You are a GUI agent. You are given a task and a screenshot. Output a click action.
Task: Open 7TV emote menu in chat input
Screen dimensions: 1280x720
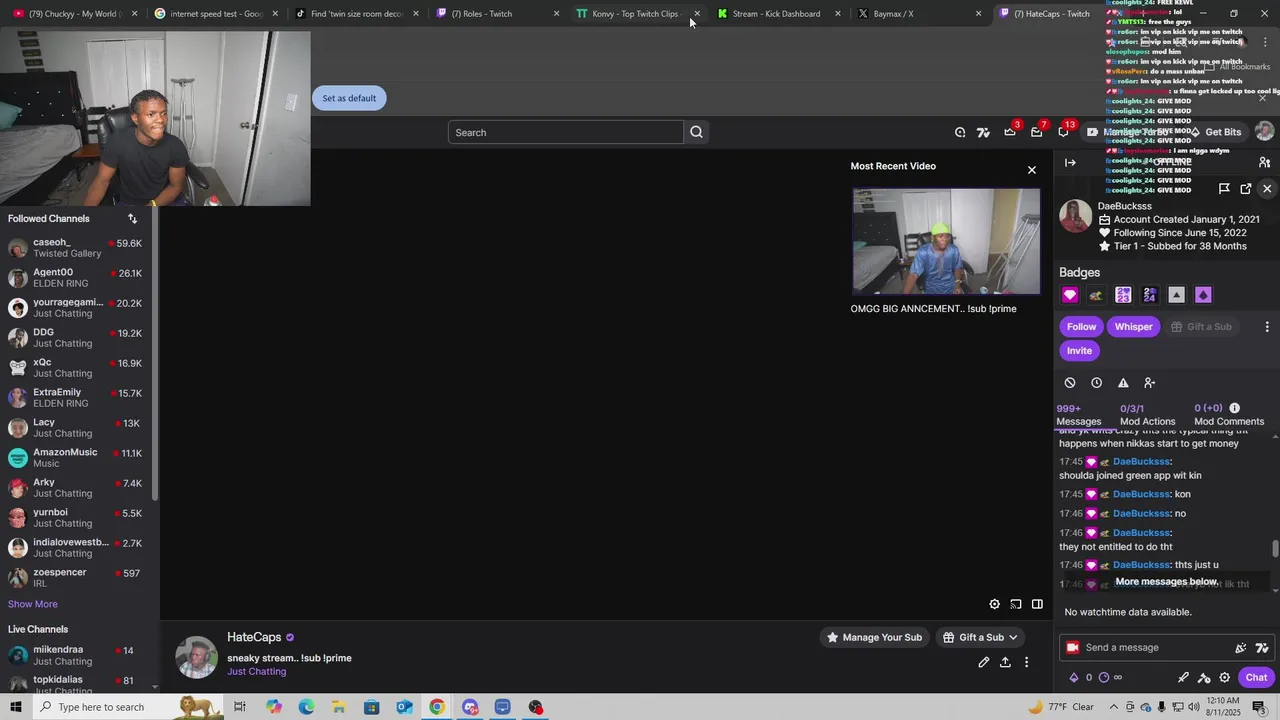1262,648
